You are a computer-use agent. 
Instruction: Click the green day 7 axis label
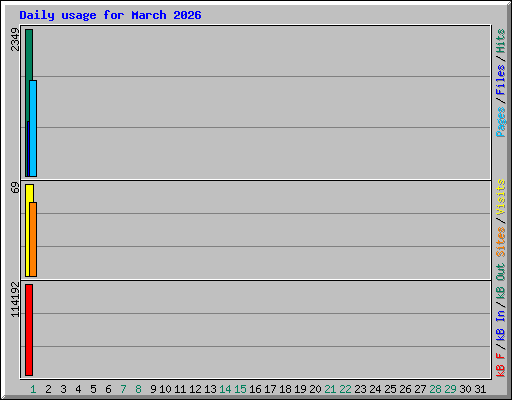click(x=123, y=389)
